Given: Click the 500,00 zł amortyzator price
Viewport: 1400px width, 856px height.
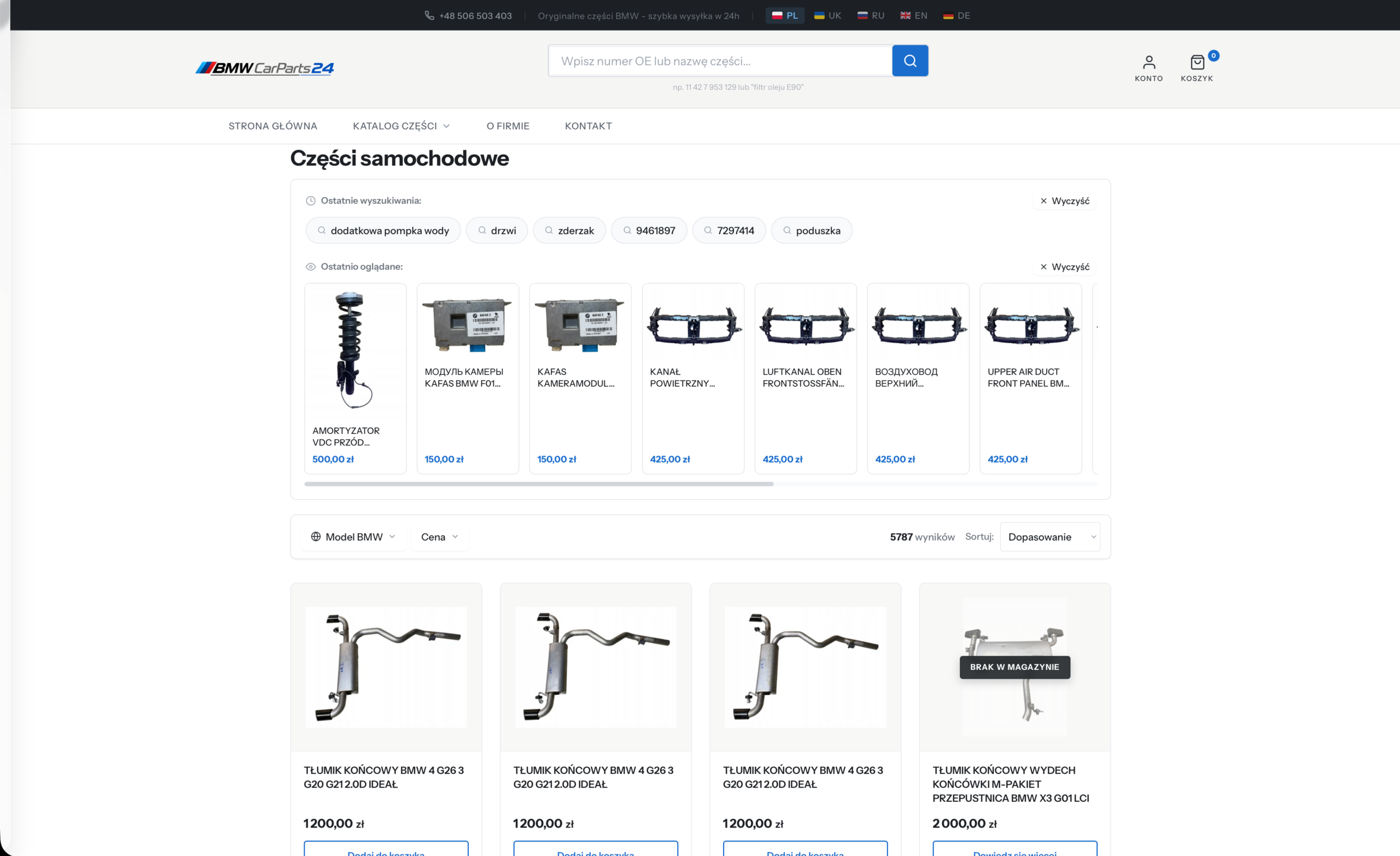Looking at the screenshot, I should (x=333, y=459).
